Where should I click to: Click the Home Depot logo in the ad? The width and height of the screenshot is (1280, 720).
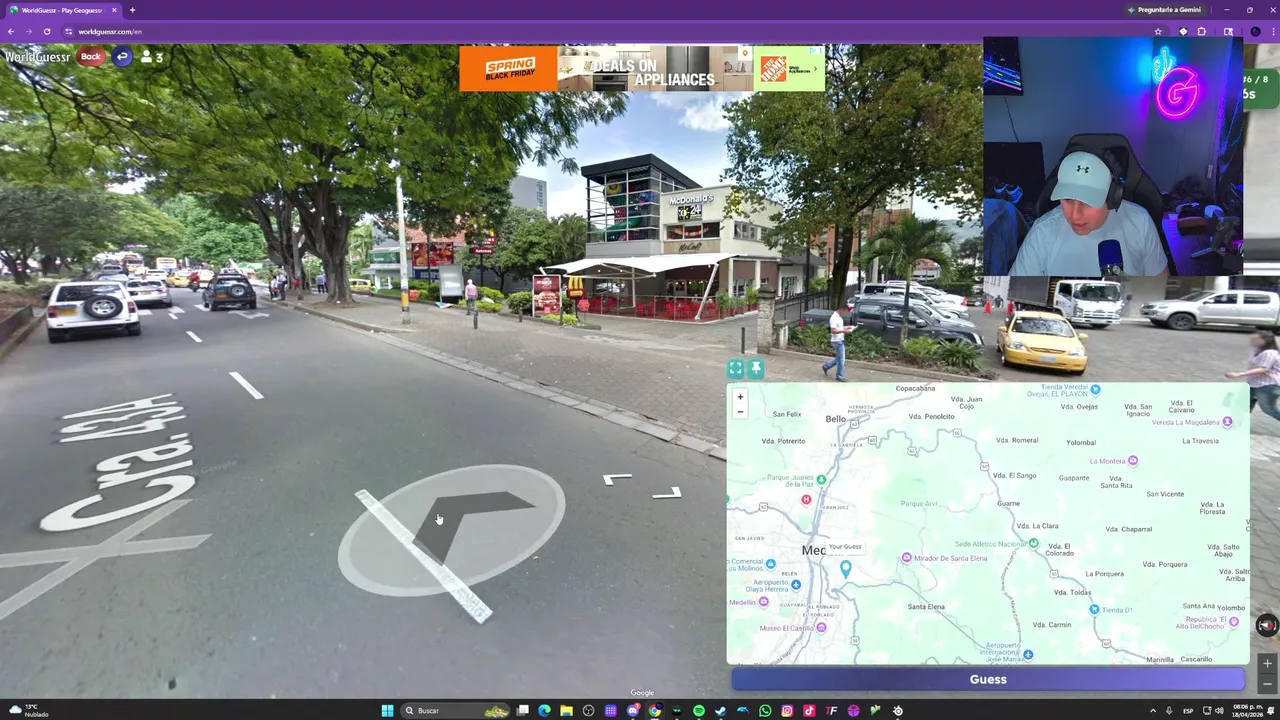click(773, 69)
